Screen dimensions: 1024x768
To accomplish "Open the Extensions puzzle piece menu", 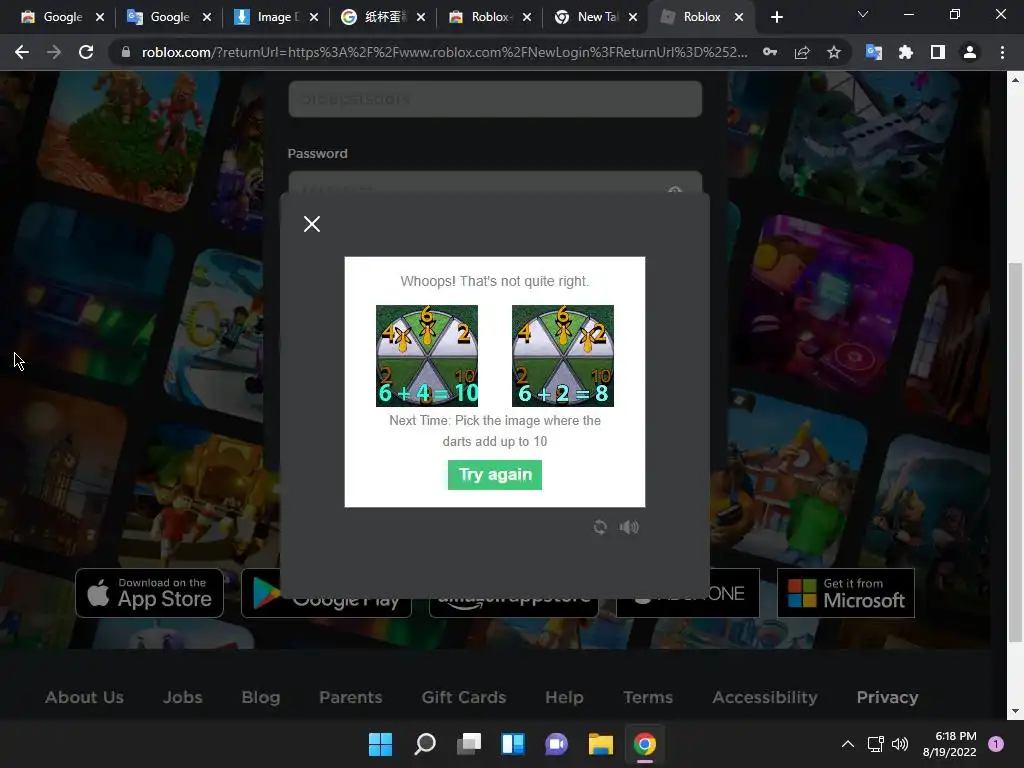I will (x=906, y=52).
